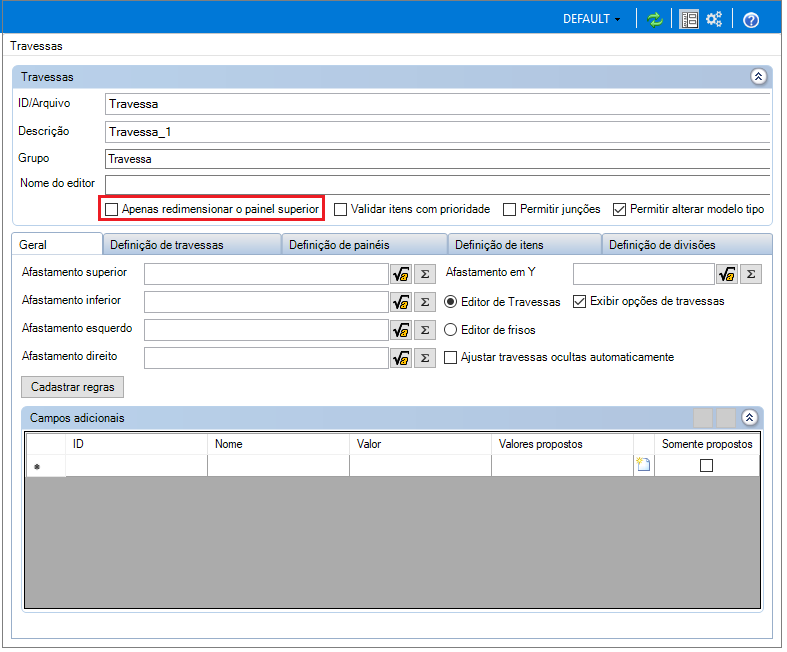Click the Descrição input field

(440, 133)
